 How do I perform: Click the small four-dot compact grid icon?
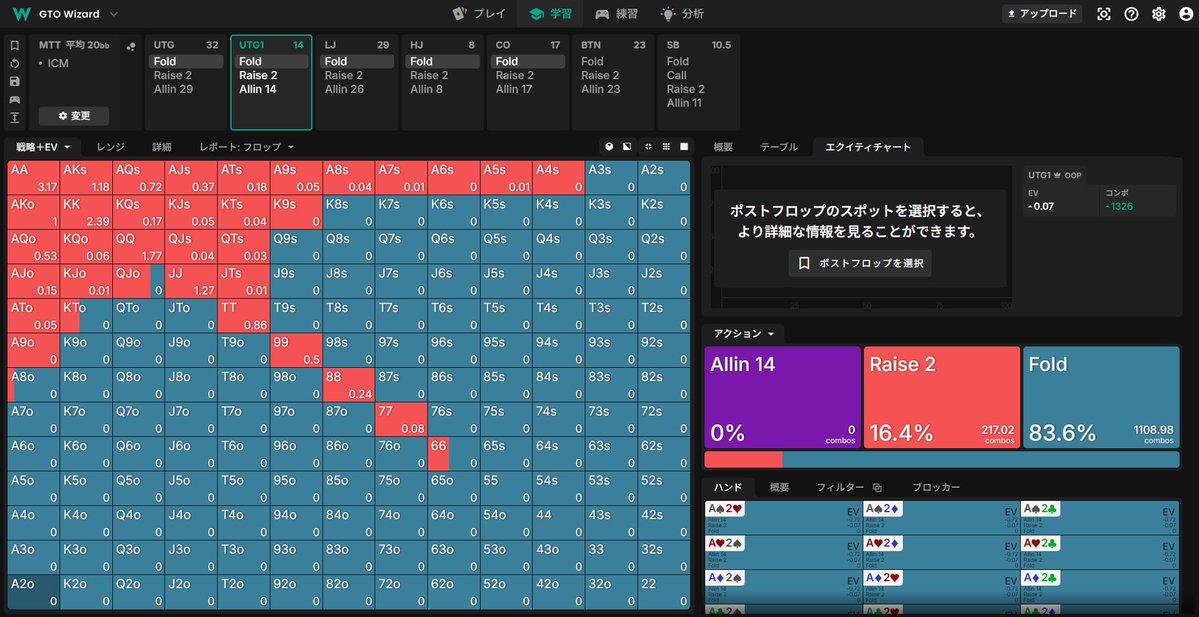tap(648, 146)
